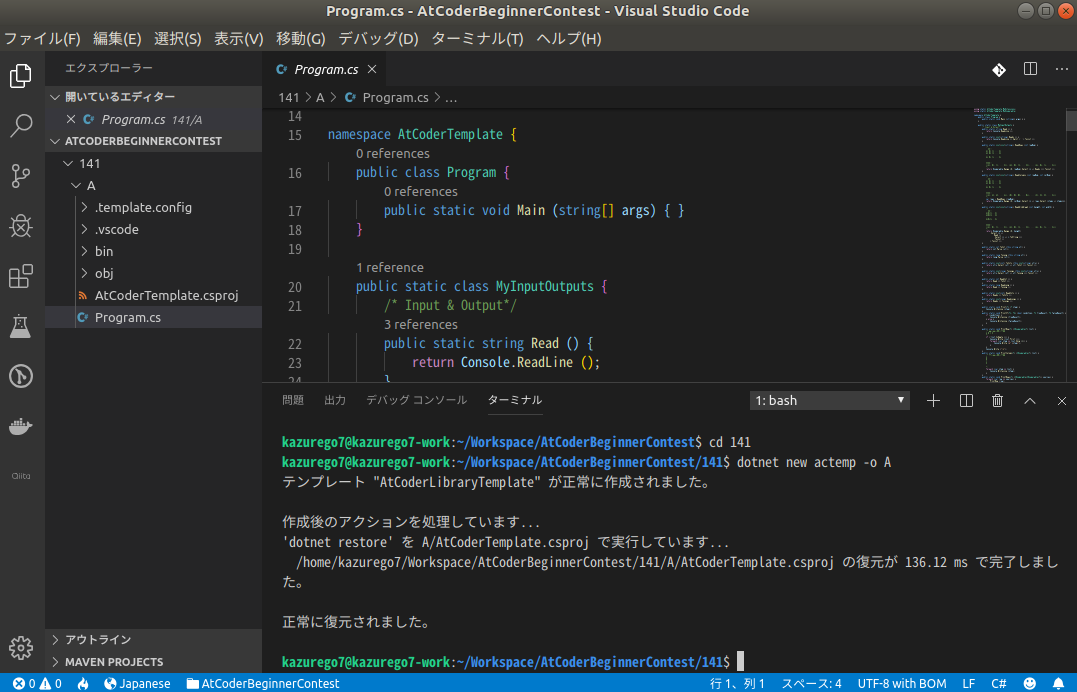The width and height of the screenshot is (1077, 692).
Task: Open the 移動(G) menu
Action: pos(301,38)
